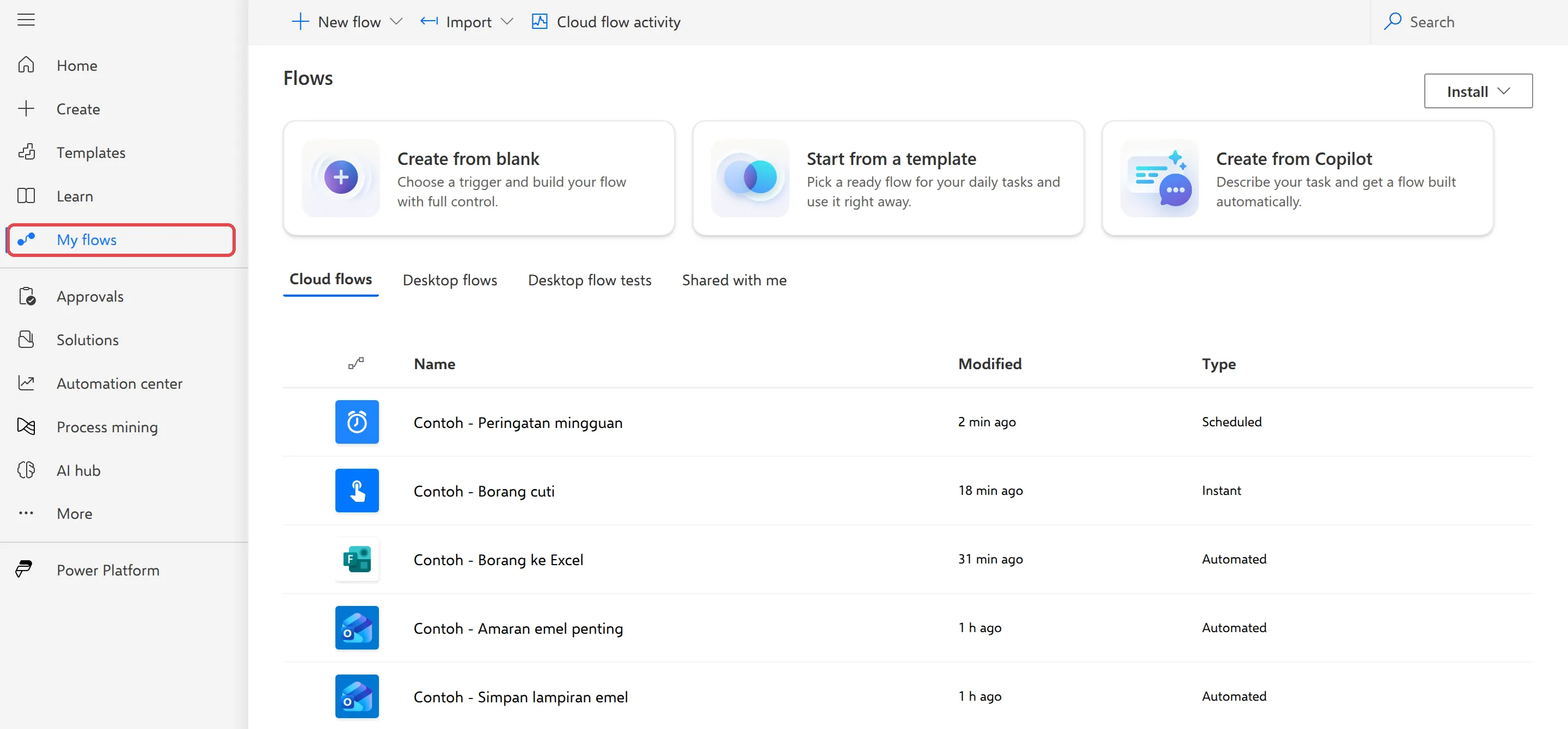This screenshot has height=729, width=1568.
Task: Open the Start from a template card
Action: point(888,177)
